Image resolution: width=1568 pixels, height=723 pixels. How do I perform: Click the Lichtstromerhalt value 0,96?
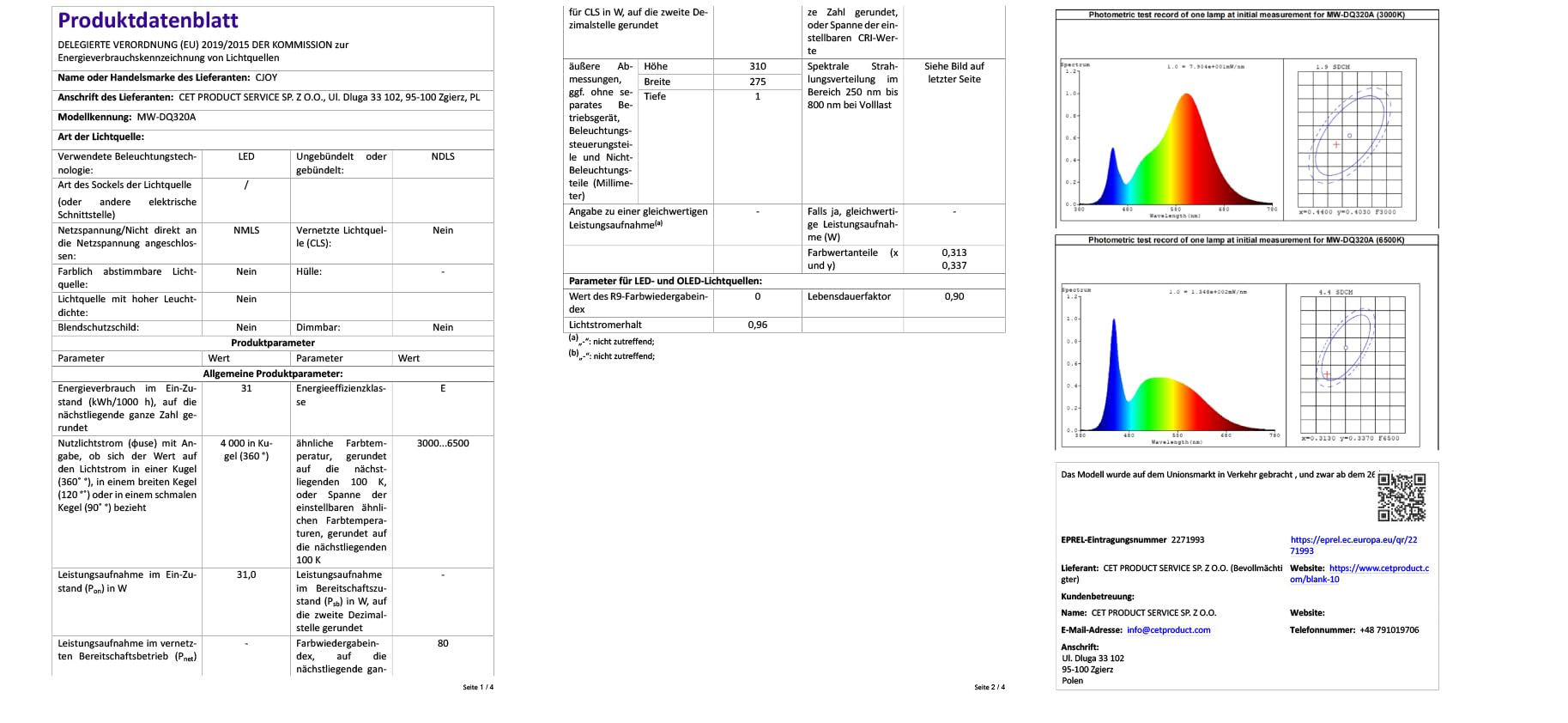(x=757, y=325)
